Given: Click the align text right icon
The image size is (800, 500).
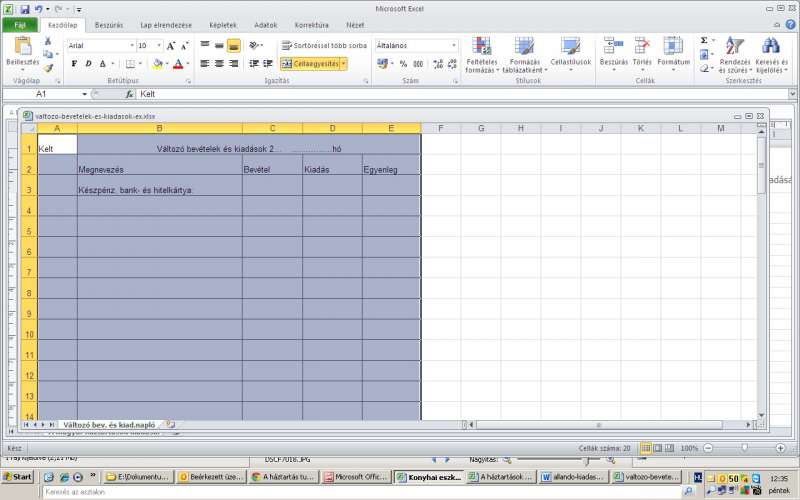Looking at the screenshot, I should [x=234, y=64].
